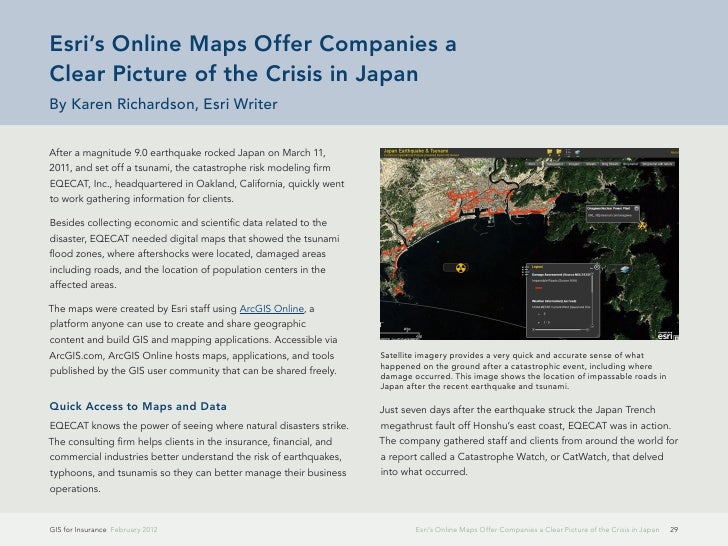
Task: Click the red impassable roads swatch in the legend
Action: [539, 288]
